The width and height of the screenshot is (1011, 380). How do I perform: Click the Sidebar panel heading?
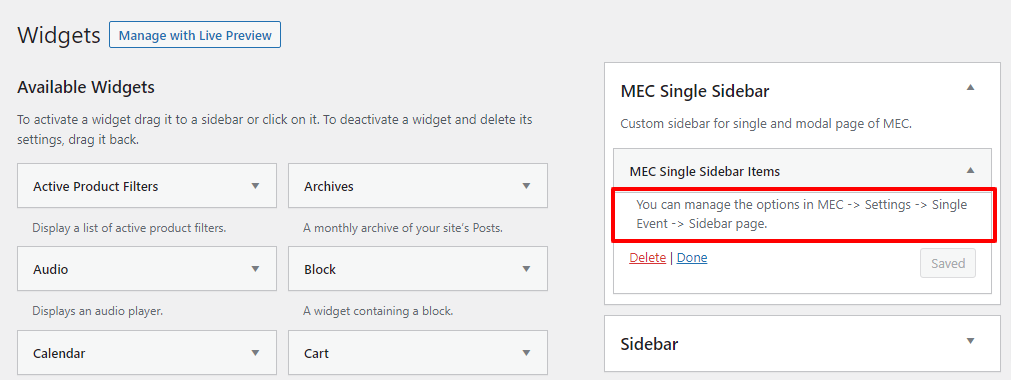[x=649, y=344]
